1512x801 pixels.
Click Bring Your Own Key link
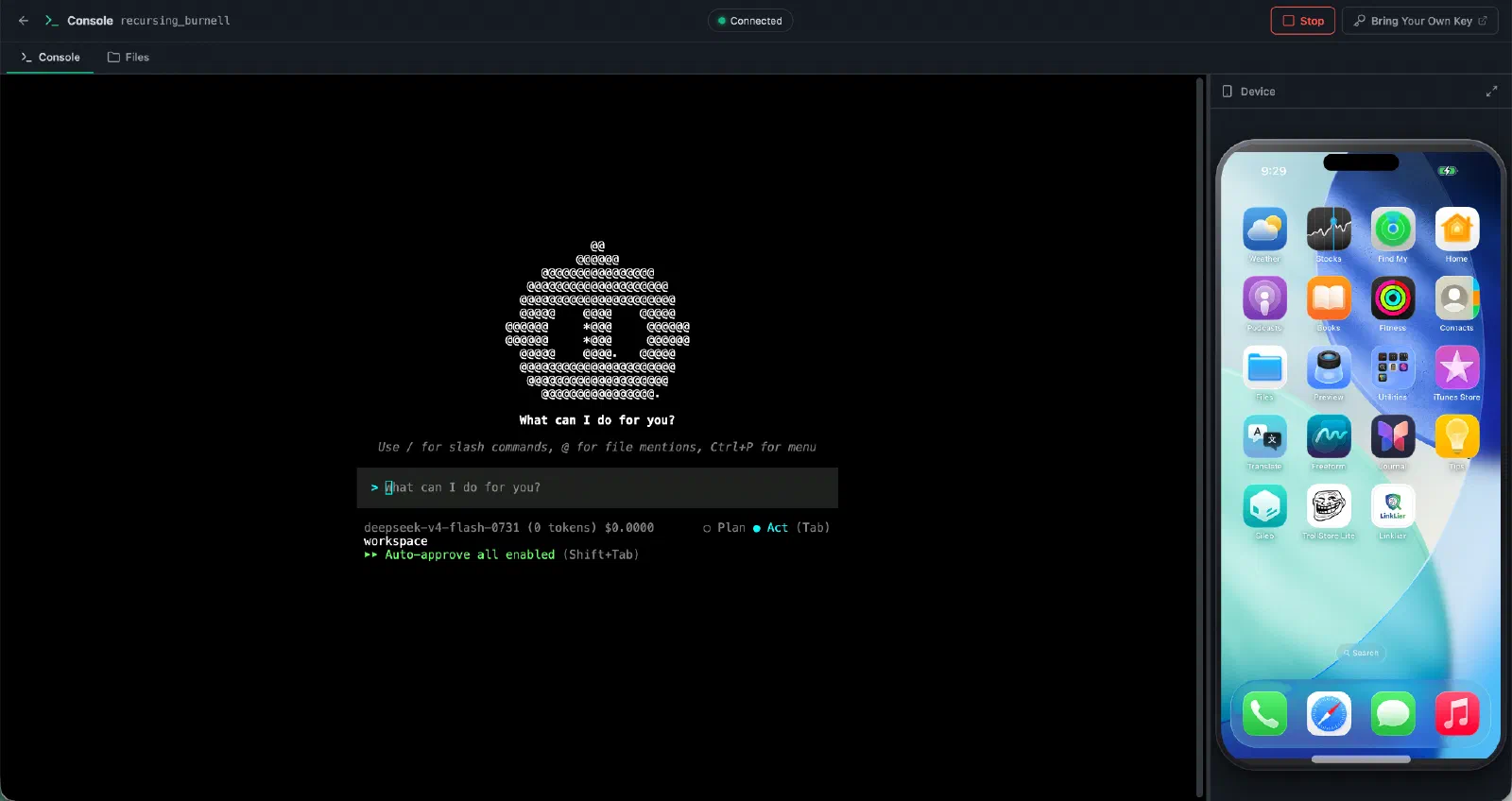(1420, 21)
